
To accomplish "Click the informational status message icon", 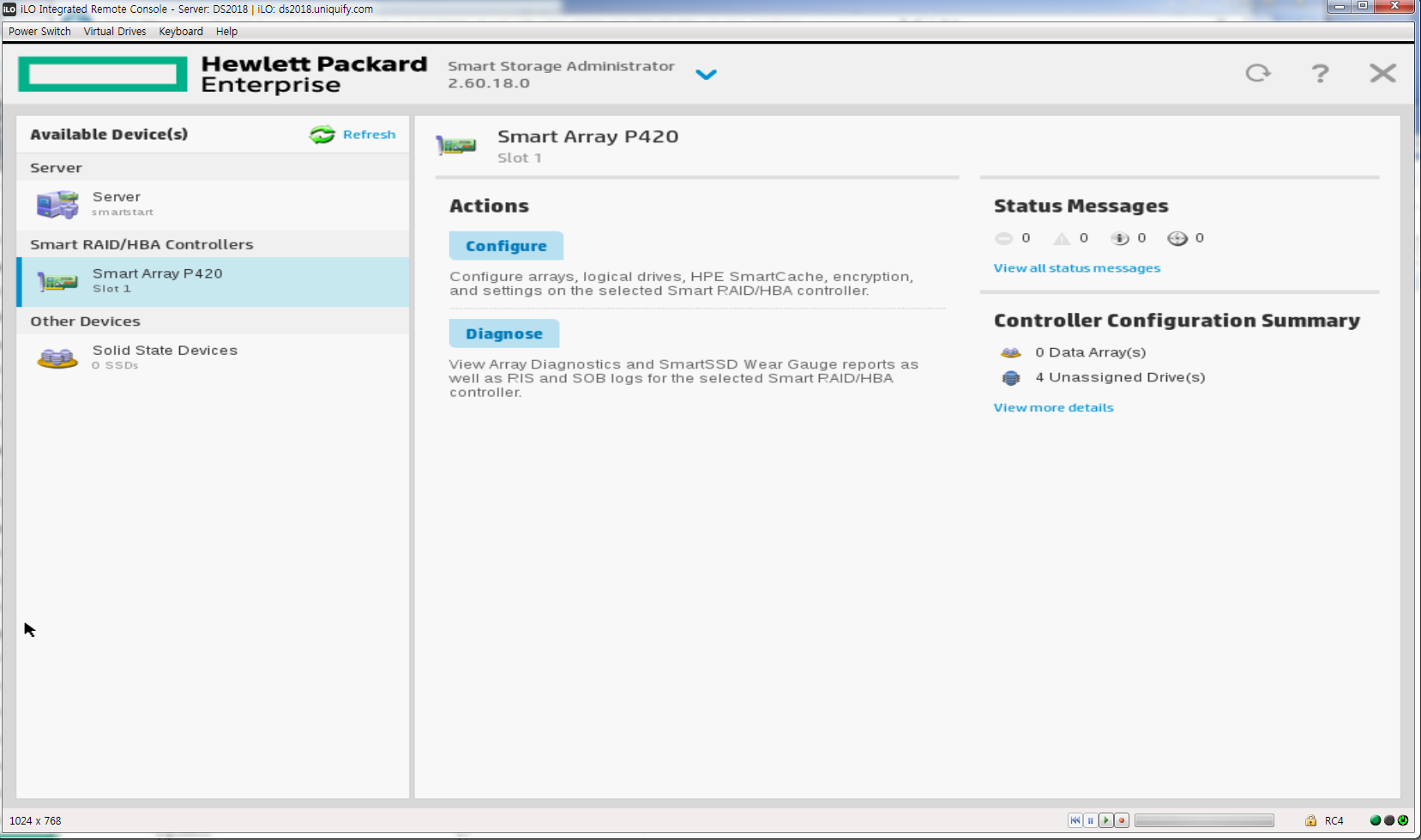I will [1120, 238].
